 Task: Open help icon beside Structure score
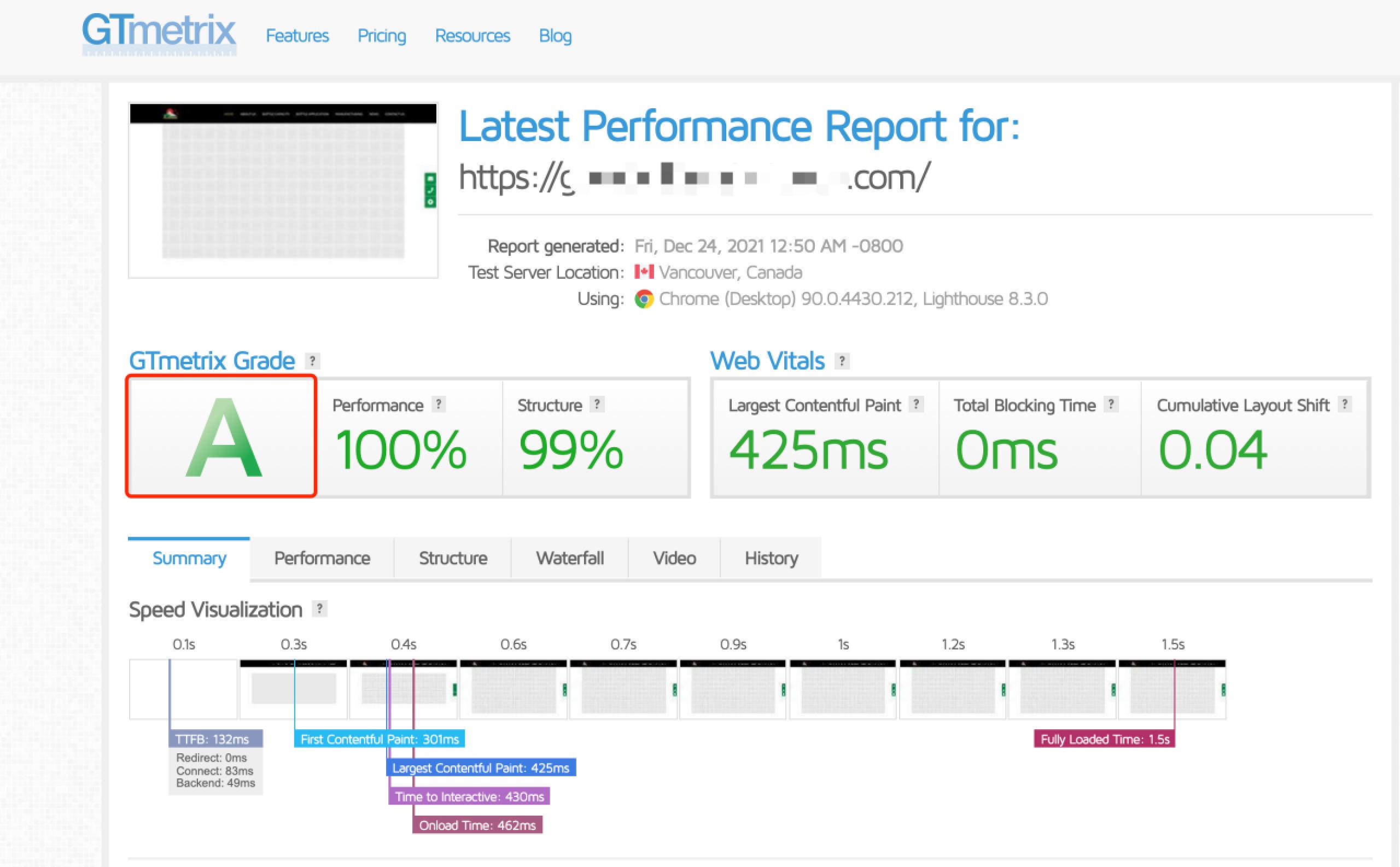coord(597,405)
